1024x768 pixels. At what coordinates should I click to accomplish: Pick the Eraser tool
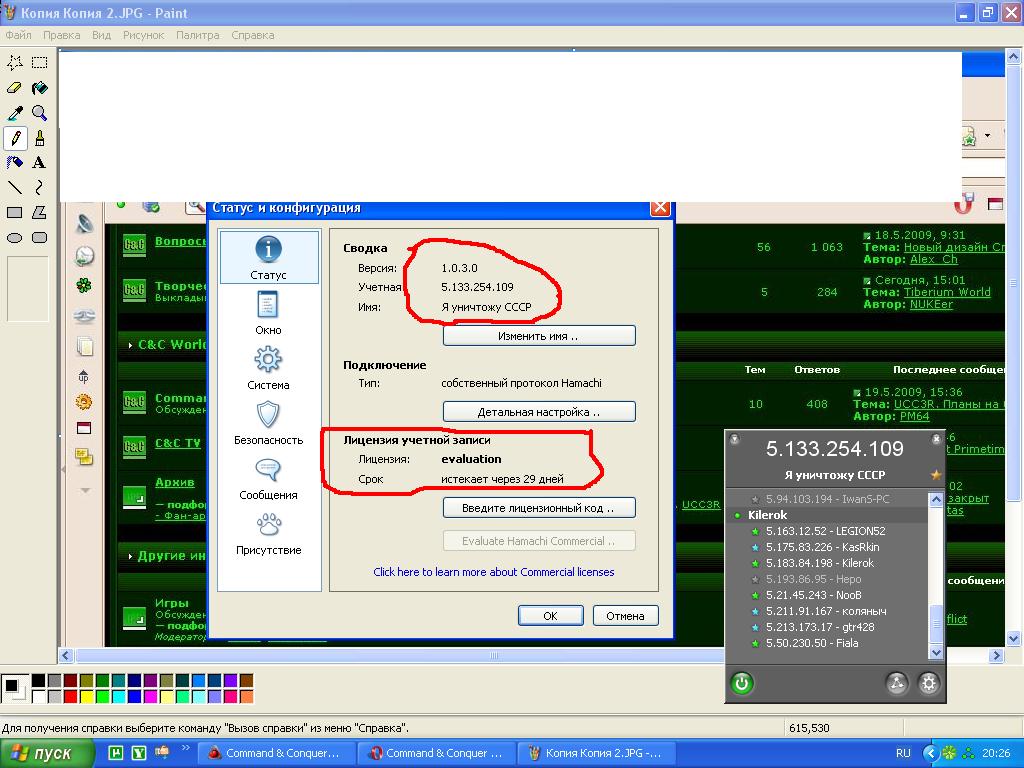coord(15,88)
